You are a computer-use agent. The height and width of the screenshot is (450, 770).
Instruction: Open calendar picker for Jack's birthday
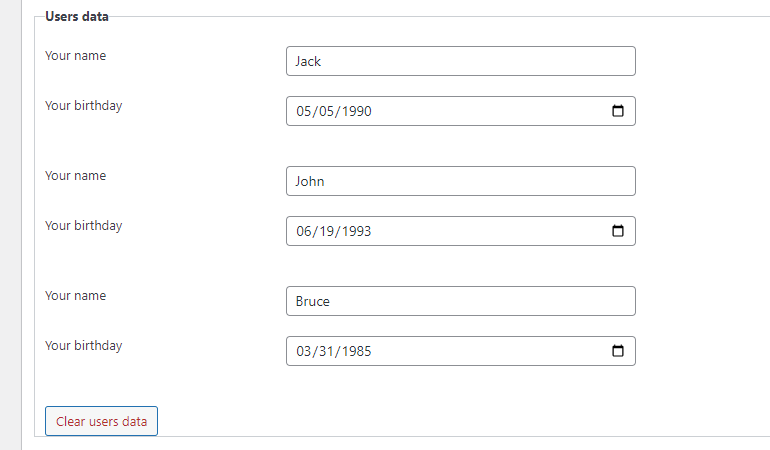(x=617, y=111)
